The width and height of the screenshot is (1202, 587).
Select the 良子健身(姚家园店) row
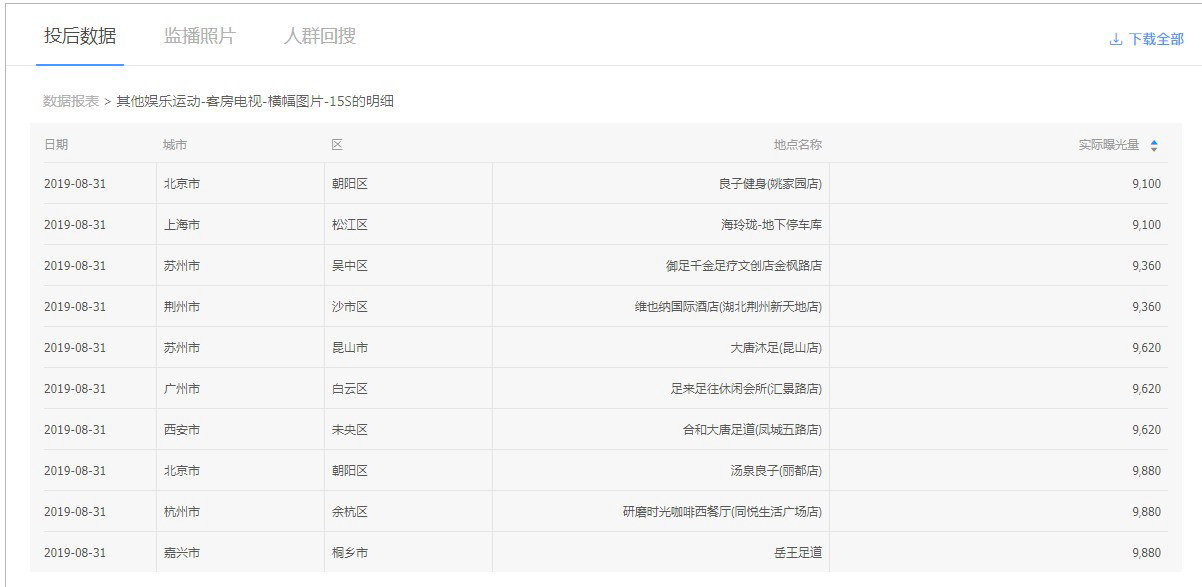pos(769,184)
